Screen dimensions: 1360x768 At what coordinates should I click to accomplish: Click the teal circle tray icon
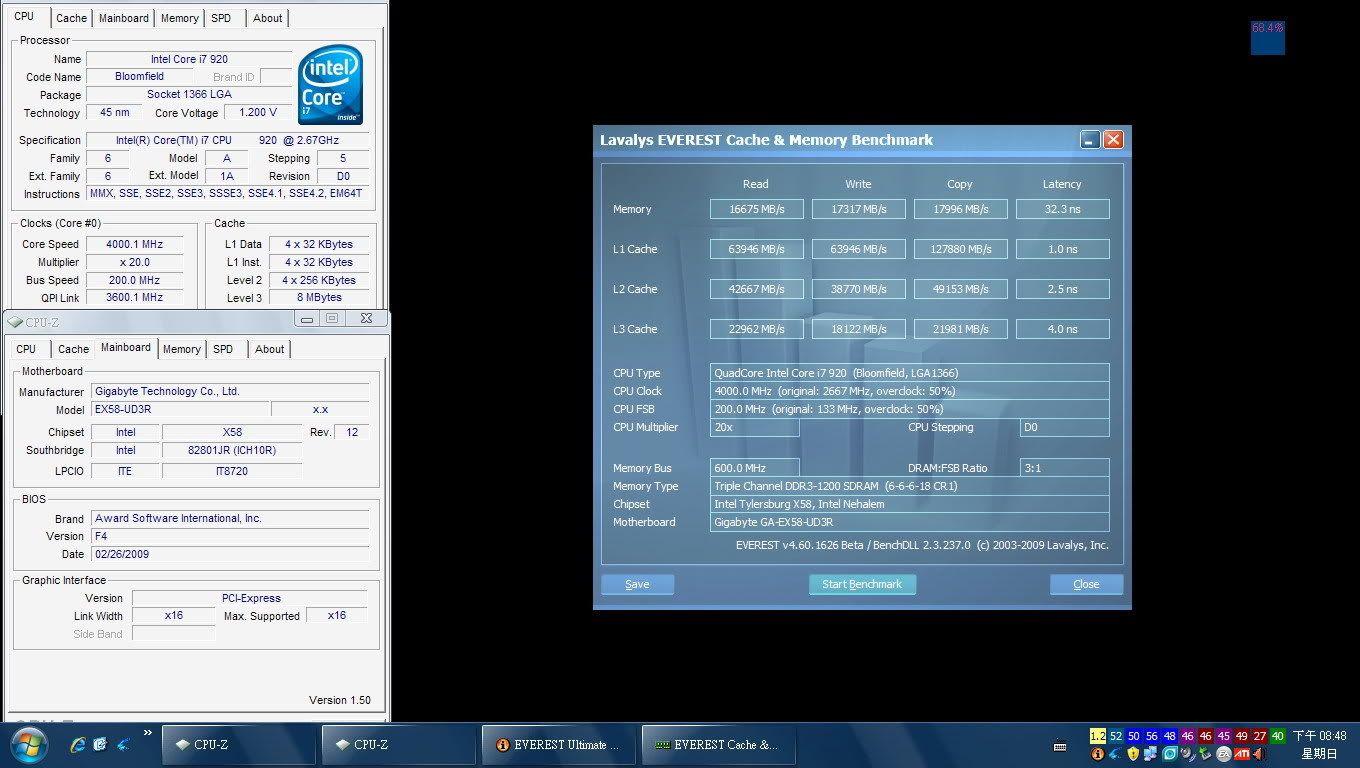click(1169, 754)
